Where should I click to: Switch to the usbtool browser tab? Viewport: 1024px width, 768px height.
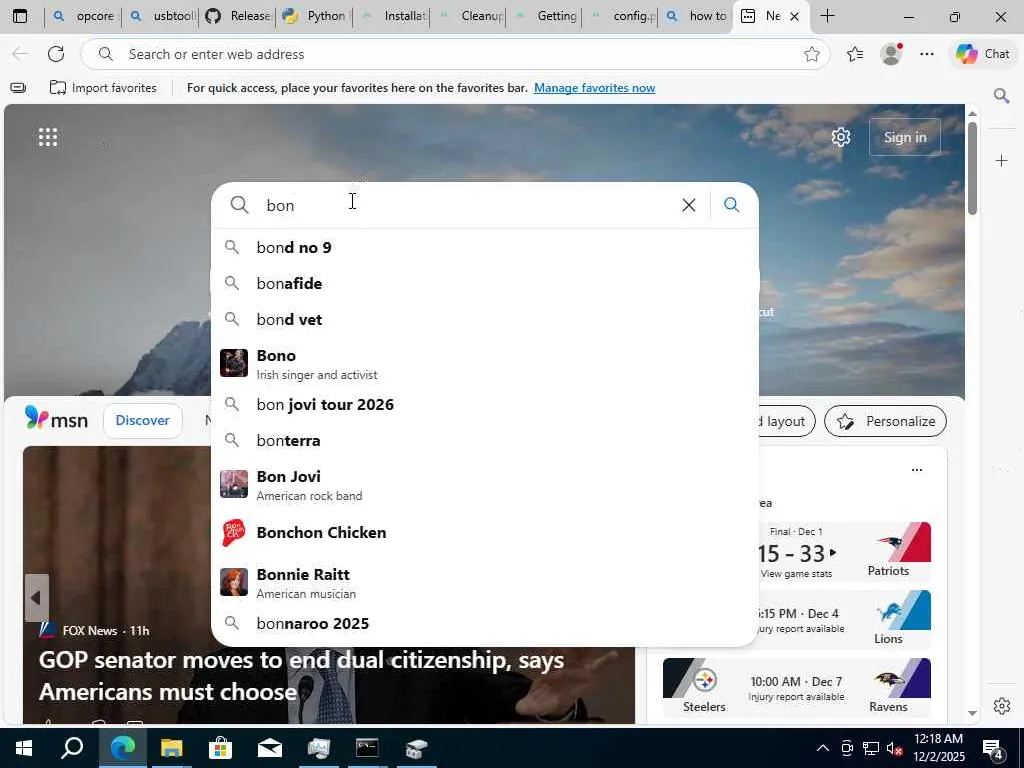[x=160, y=16]
